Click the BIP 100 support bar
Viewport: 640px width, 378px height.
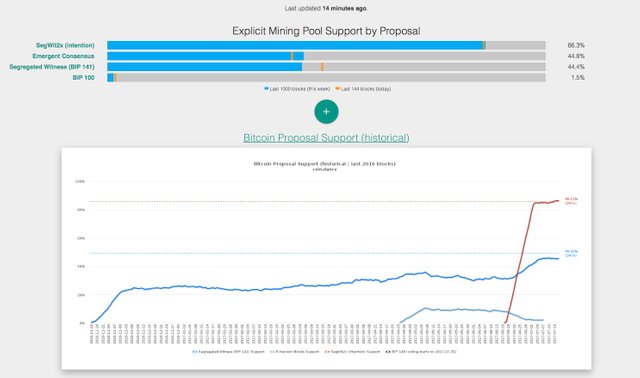[x=327, y=78]
